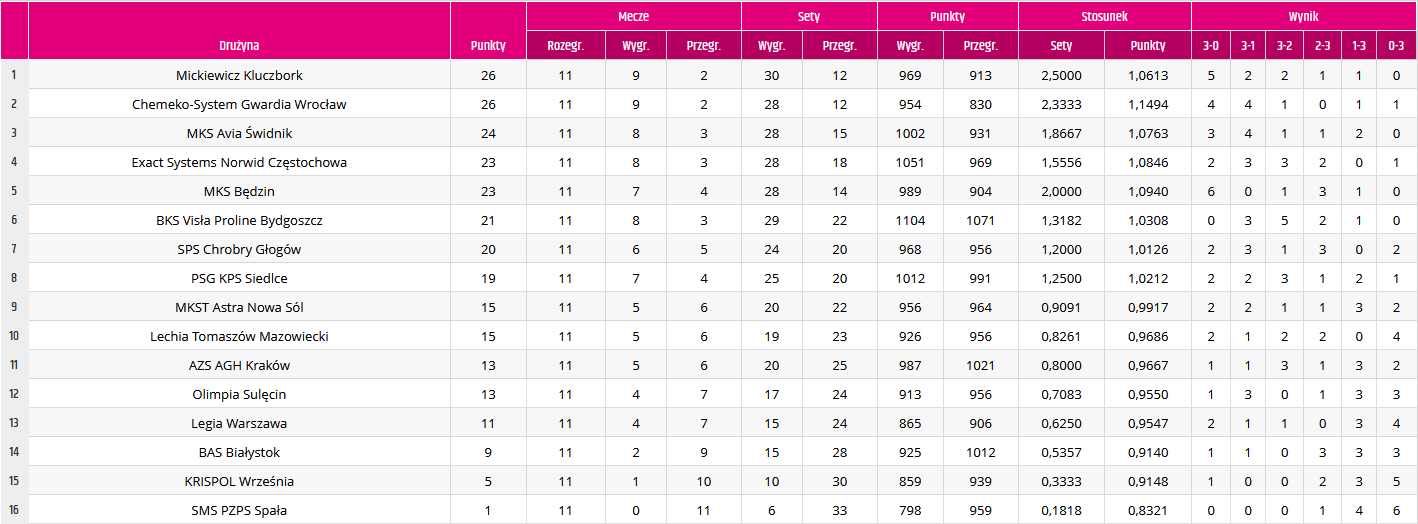Open Chemeko-System Gwardia Wrocław team
1418x524 pixels.
[x=239, y=104]
